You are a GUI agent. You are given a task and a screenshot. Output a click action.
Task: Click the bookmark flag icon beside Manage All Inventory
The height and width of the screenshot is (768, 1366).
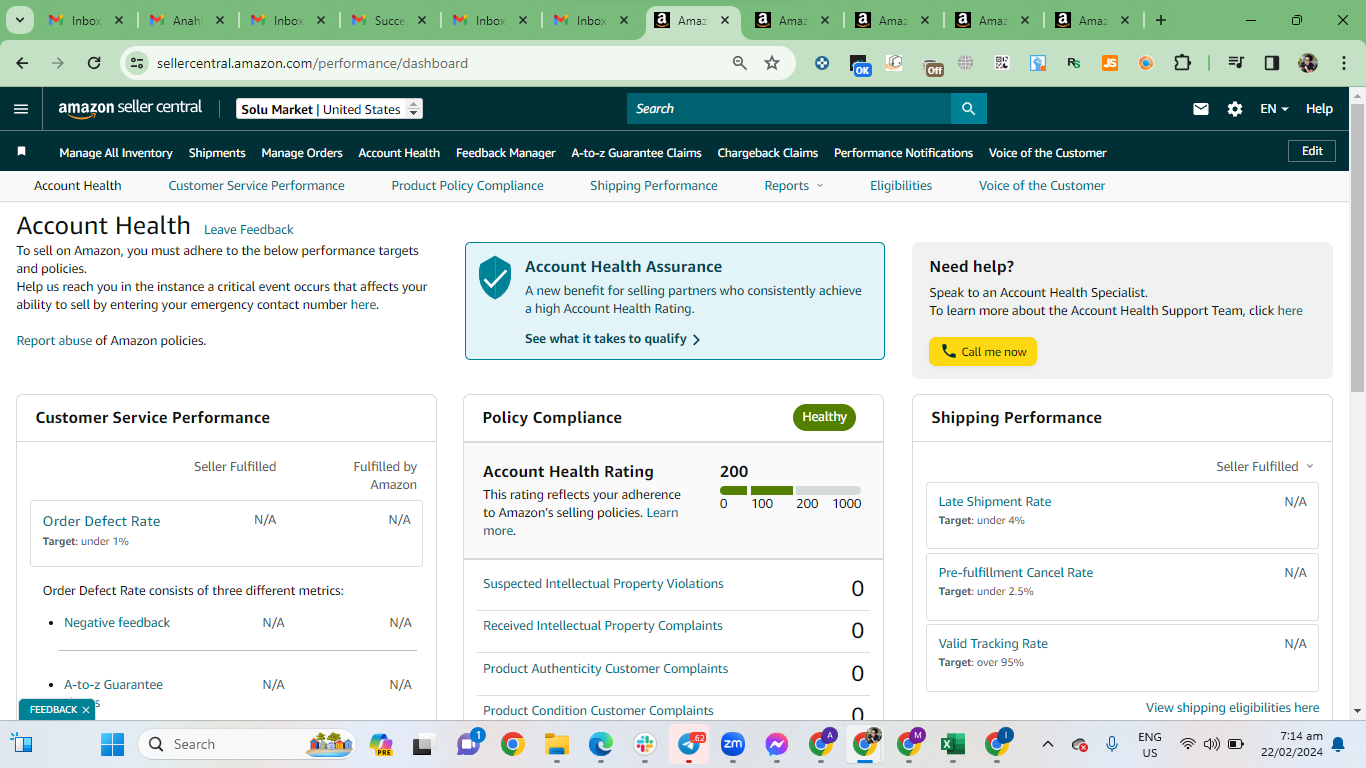pyautogui.click(x=21, y=152)
